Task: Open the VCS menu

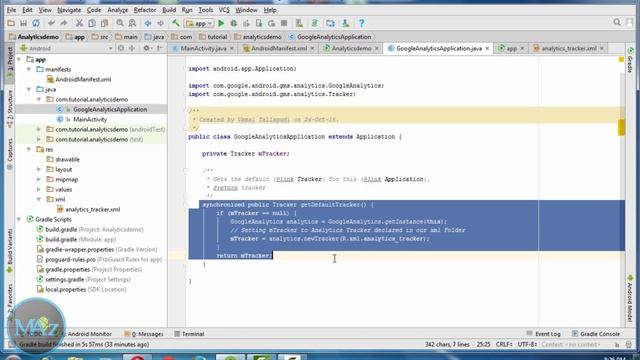Action: 224,10
